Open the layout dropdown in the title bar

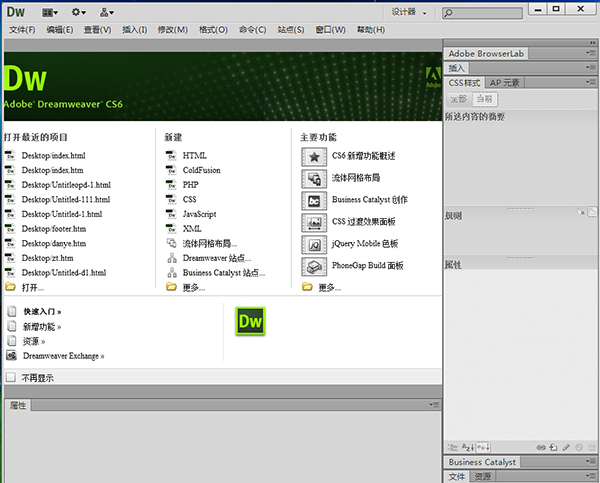coord(50,12)
